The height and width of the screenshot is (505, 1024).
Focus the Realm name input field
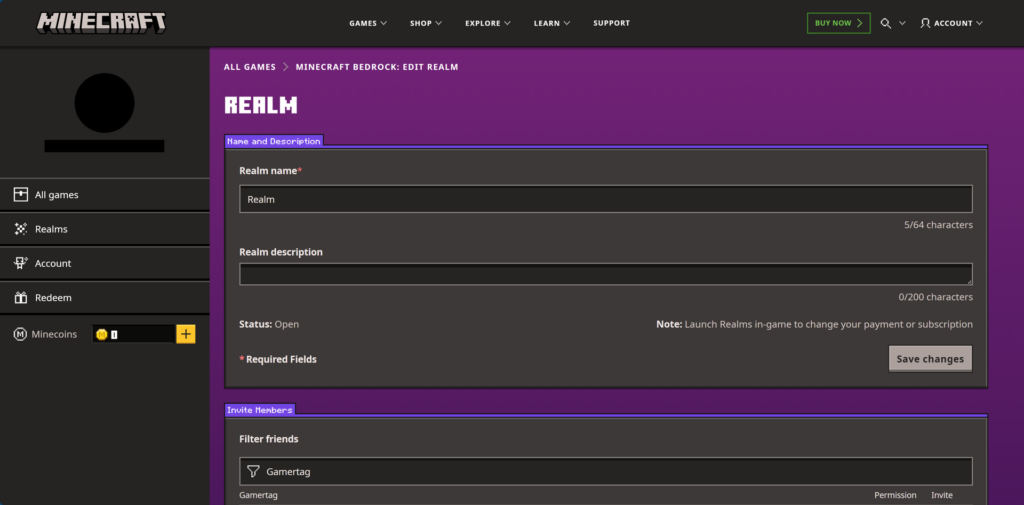click(606, 199)
